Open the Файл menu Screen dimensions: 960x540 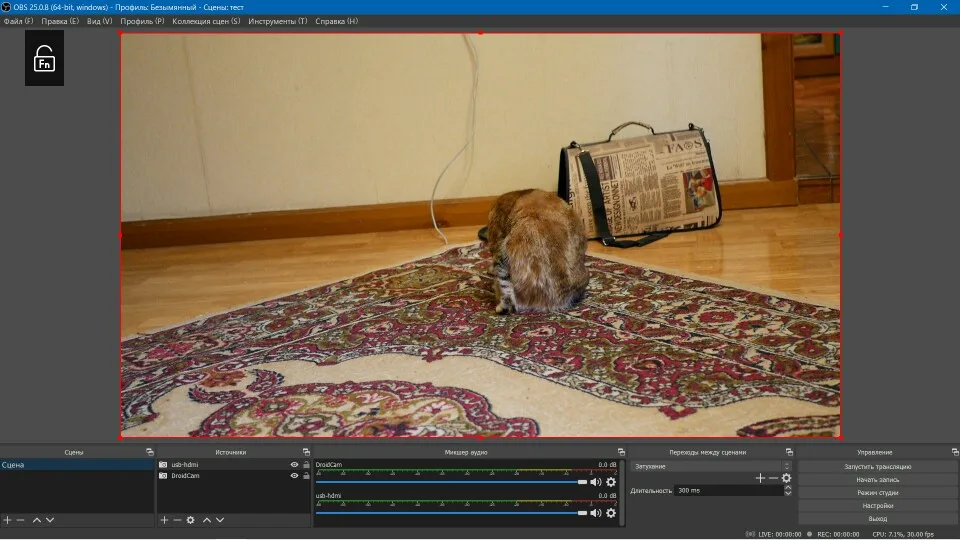click(x=18, y=21)
